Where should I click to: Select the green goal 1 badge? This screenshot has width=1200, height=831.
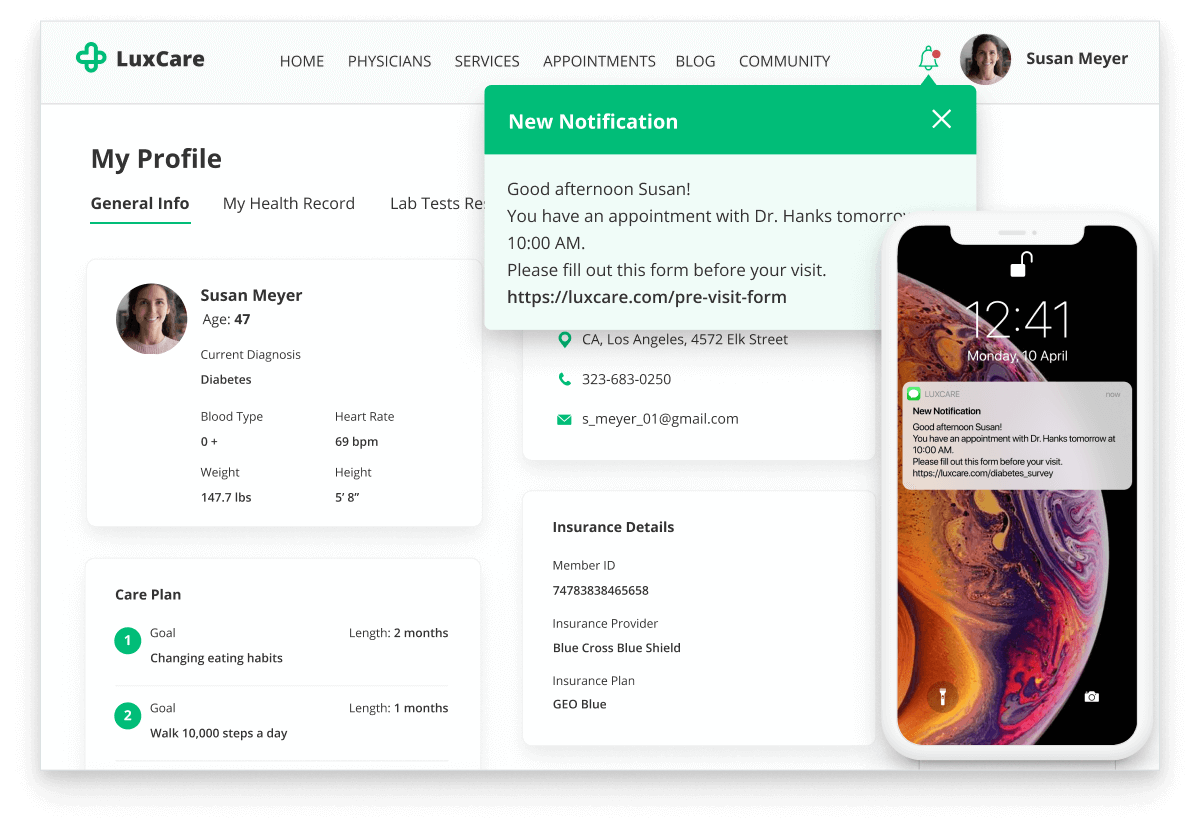pos(128,641)
